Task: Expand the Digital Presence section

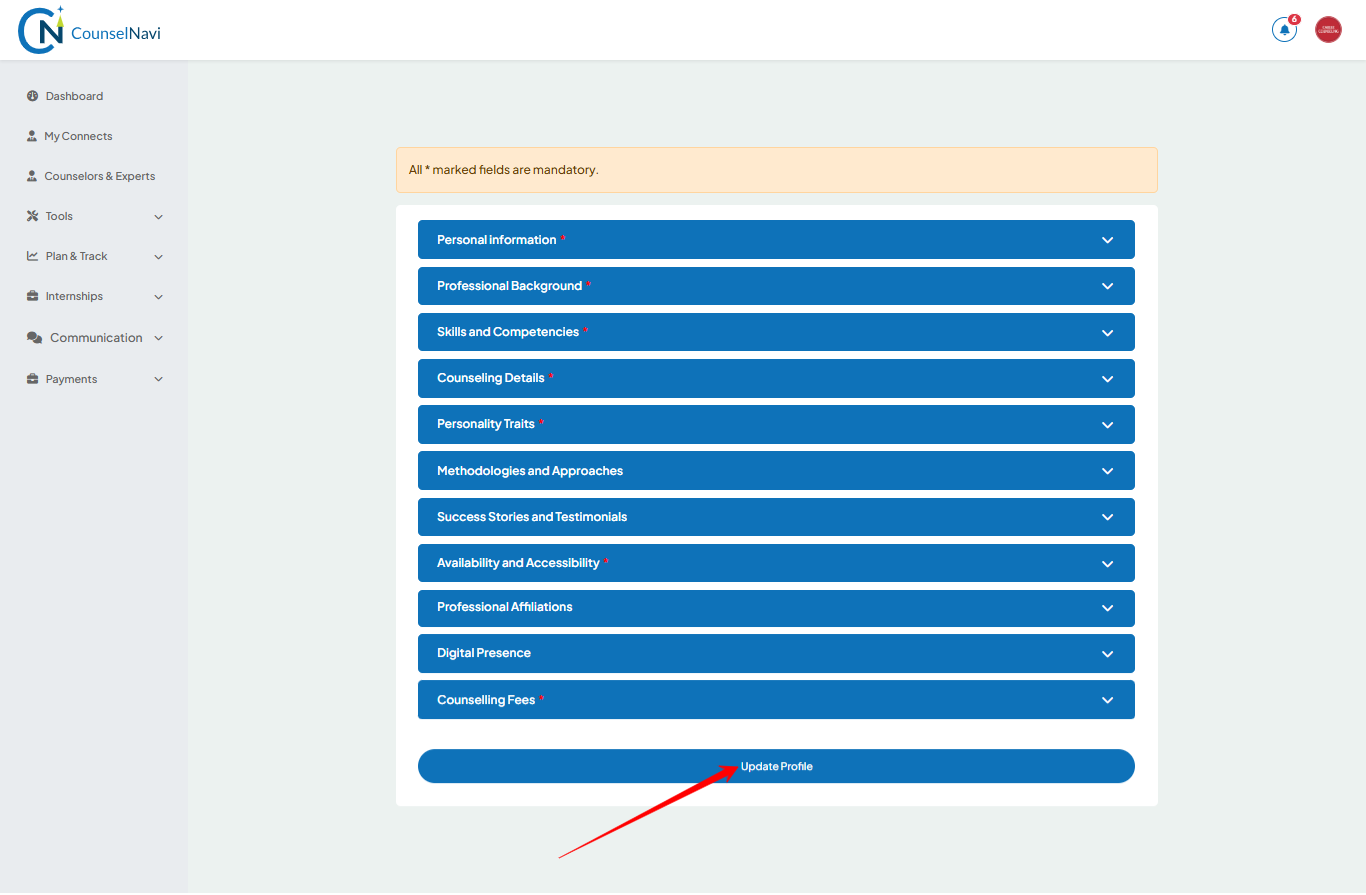Action: pos(775,653)
